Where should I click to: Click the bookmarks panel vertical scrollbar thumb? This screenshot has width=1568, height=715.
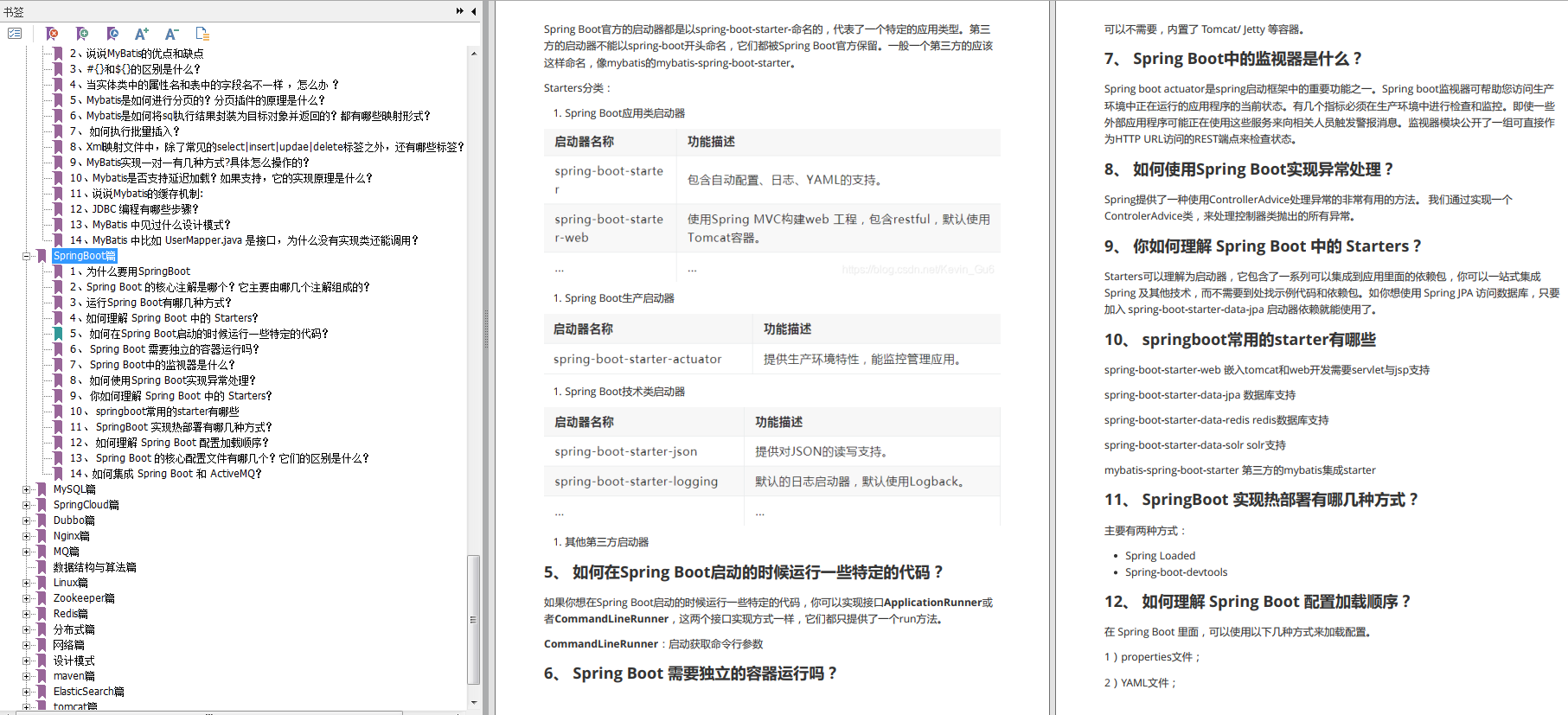pyautogui.click(x=473, y=619)
